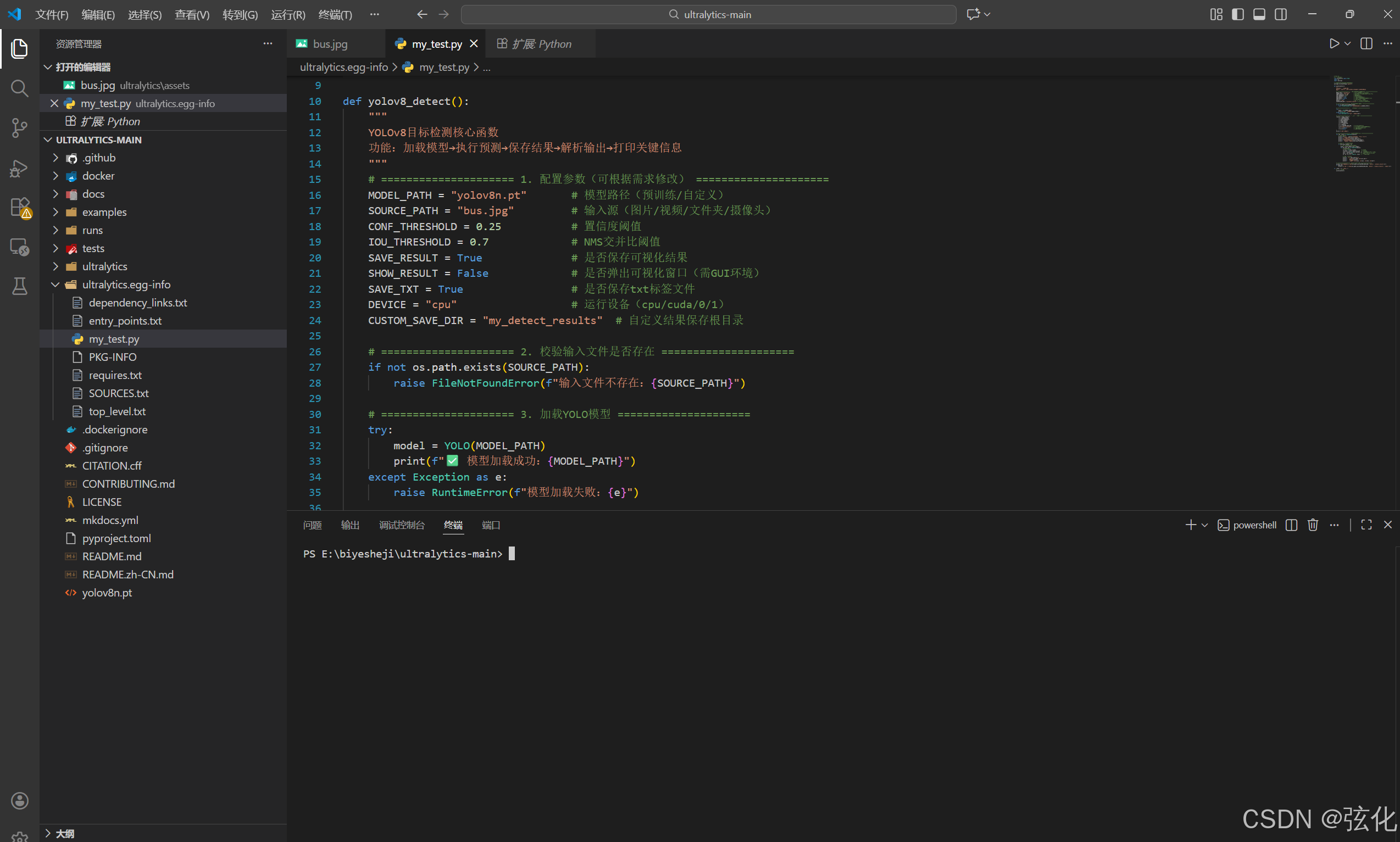This screenshot has width=1400, height=842.
Task: Open the Testing flask icon
Action: pos(19,286)
